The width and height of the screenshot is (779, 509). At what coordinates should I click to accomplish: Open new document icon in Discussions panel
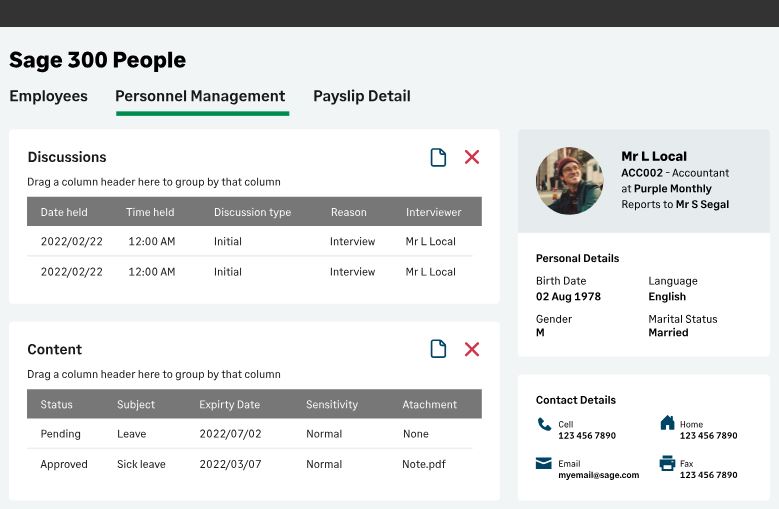click(438, 157)
